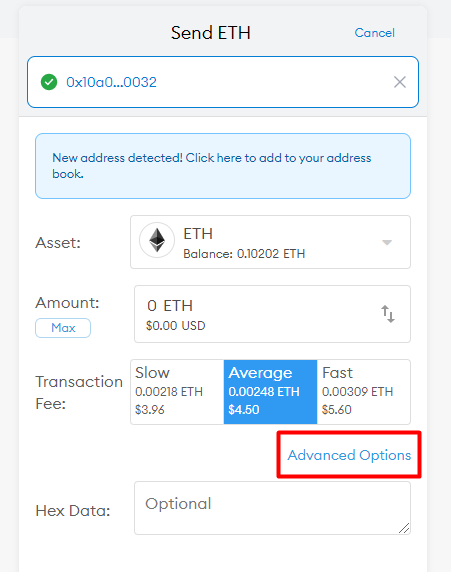This screenshot has height=572, width=451.
Task: Click the recipient address 0x10a0...0032
Action: (x=111, y=82)
